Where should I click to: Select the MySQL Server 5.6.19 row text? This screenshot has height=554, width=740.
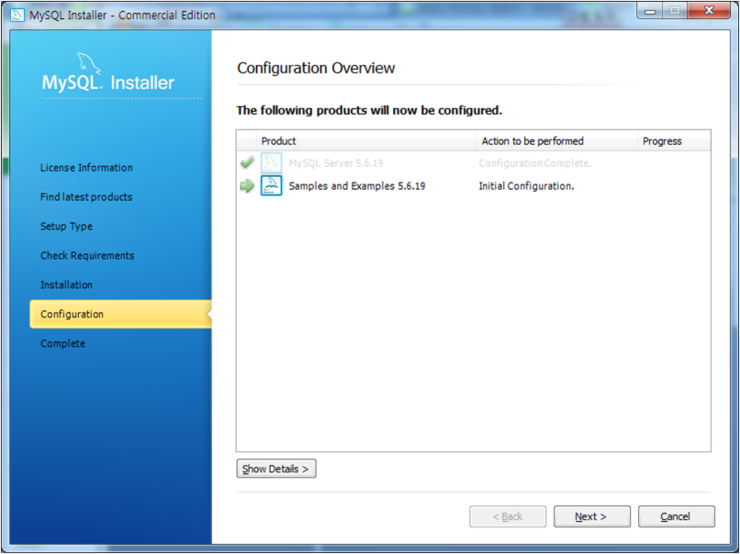(336, 163)
